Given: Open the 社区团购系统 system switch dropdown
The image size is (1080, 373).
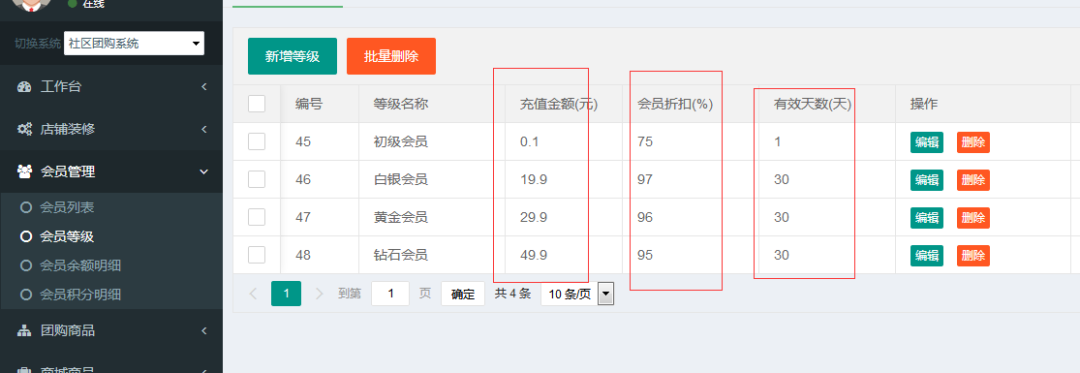Looking at the screenshot, I should pos(134,43).
